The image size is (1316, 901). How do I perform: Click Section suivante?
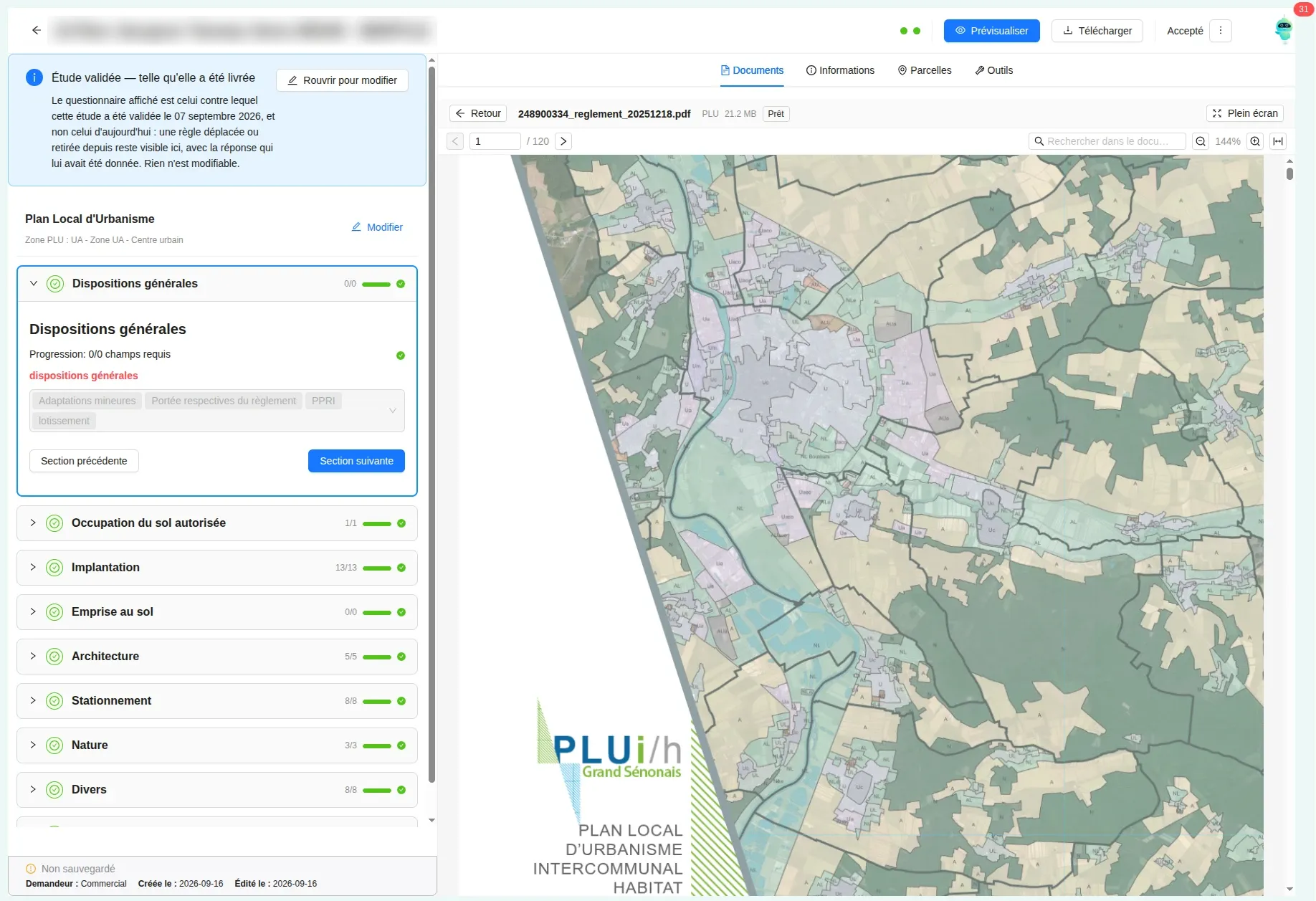[356, 461]
